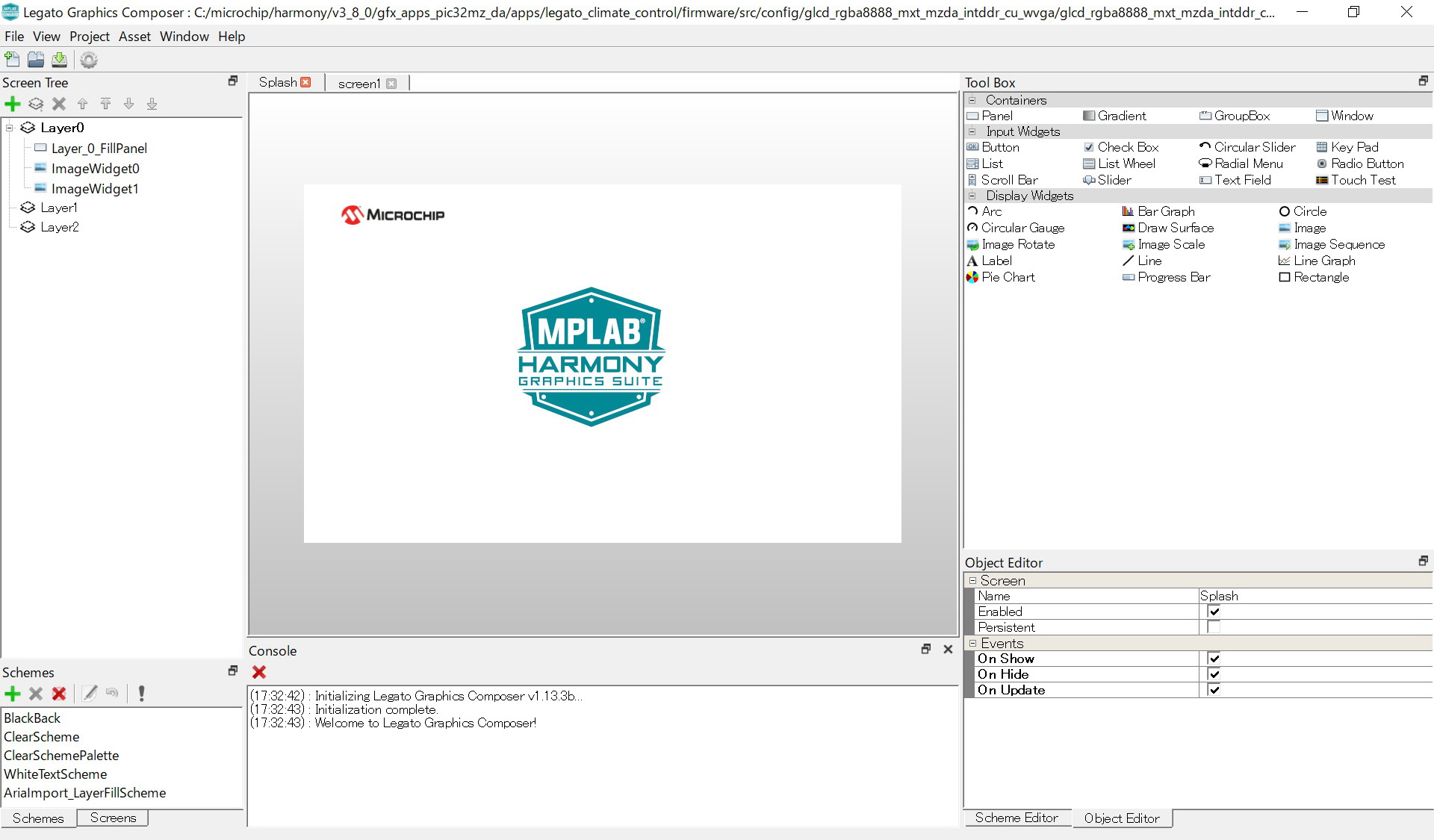Screen dimensions: 1434x840
Task: Delete selected item in Screen Tree
Action: (59, 104)
